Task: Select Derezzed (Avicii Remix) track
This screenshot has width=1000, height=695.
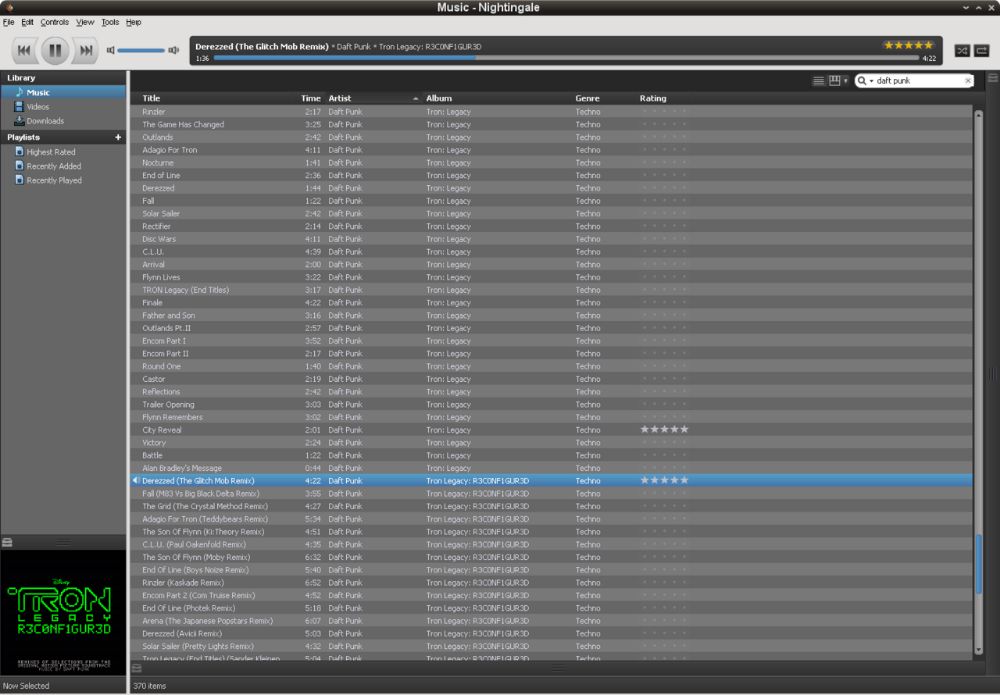Action: (x=552, y=634)
